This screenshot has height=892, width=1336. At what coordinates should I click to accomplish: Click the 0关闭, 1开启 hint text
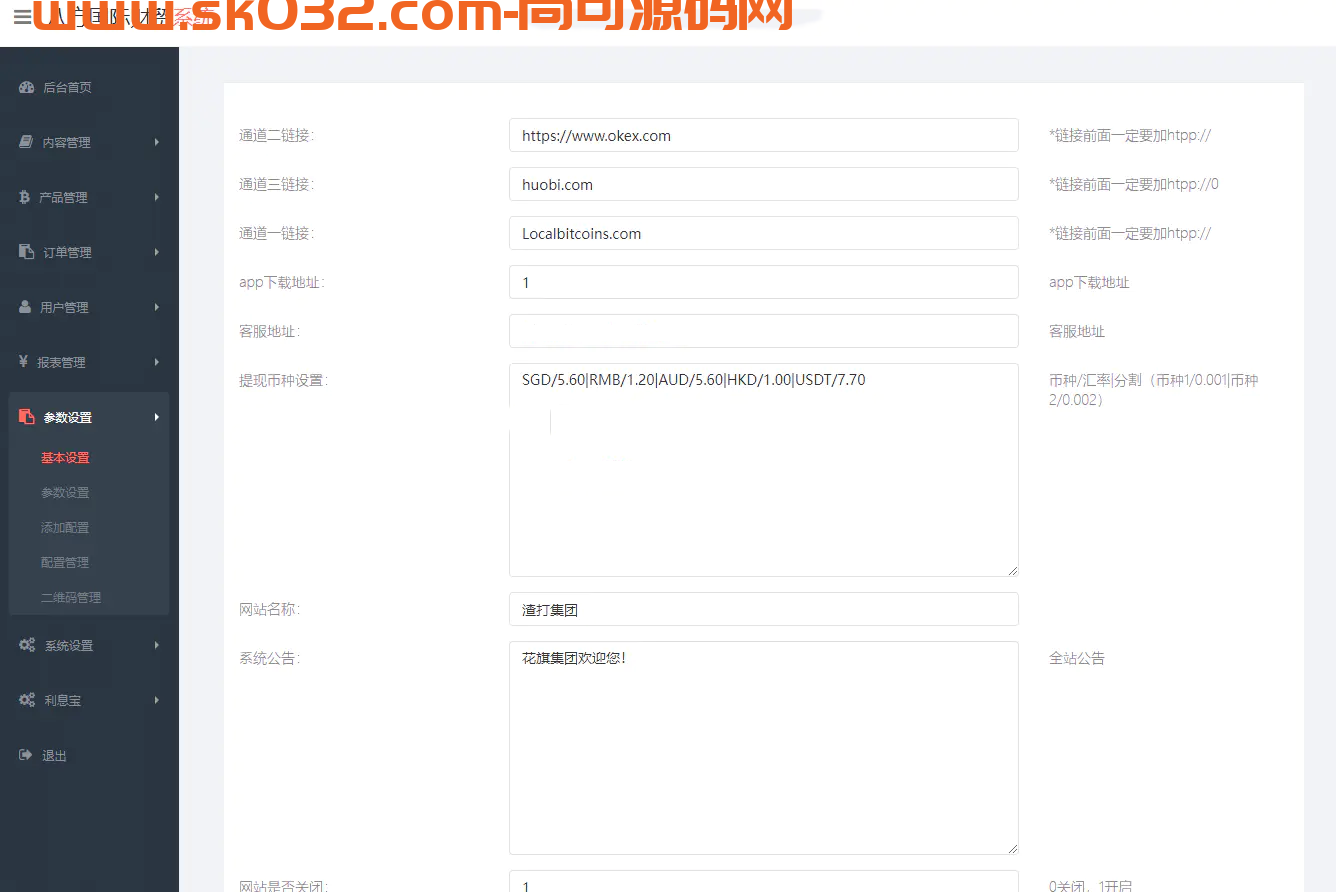[x=1091, y=886]
